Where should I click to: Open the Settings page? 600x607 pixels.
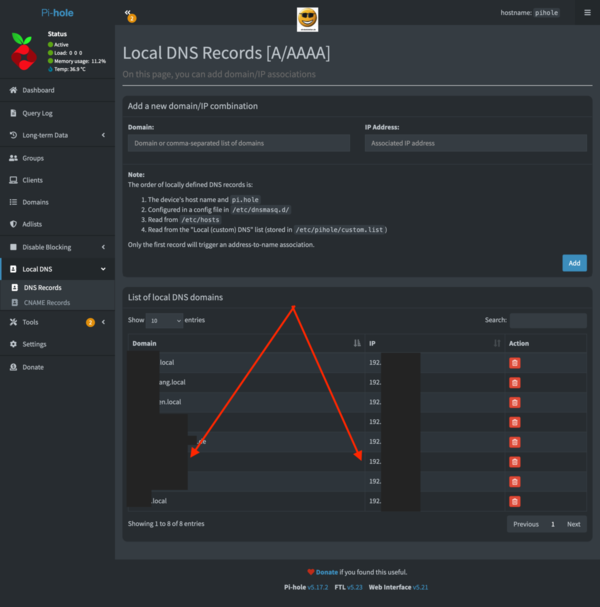[x=57, y=344]
